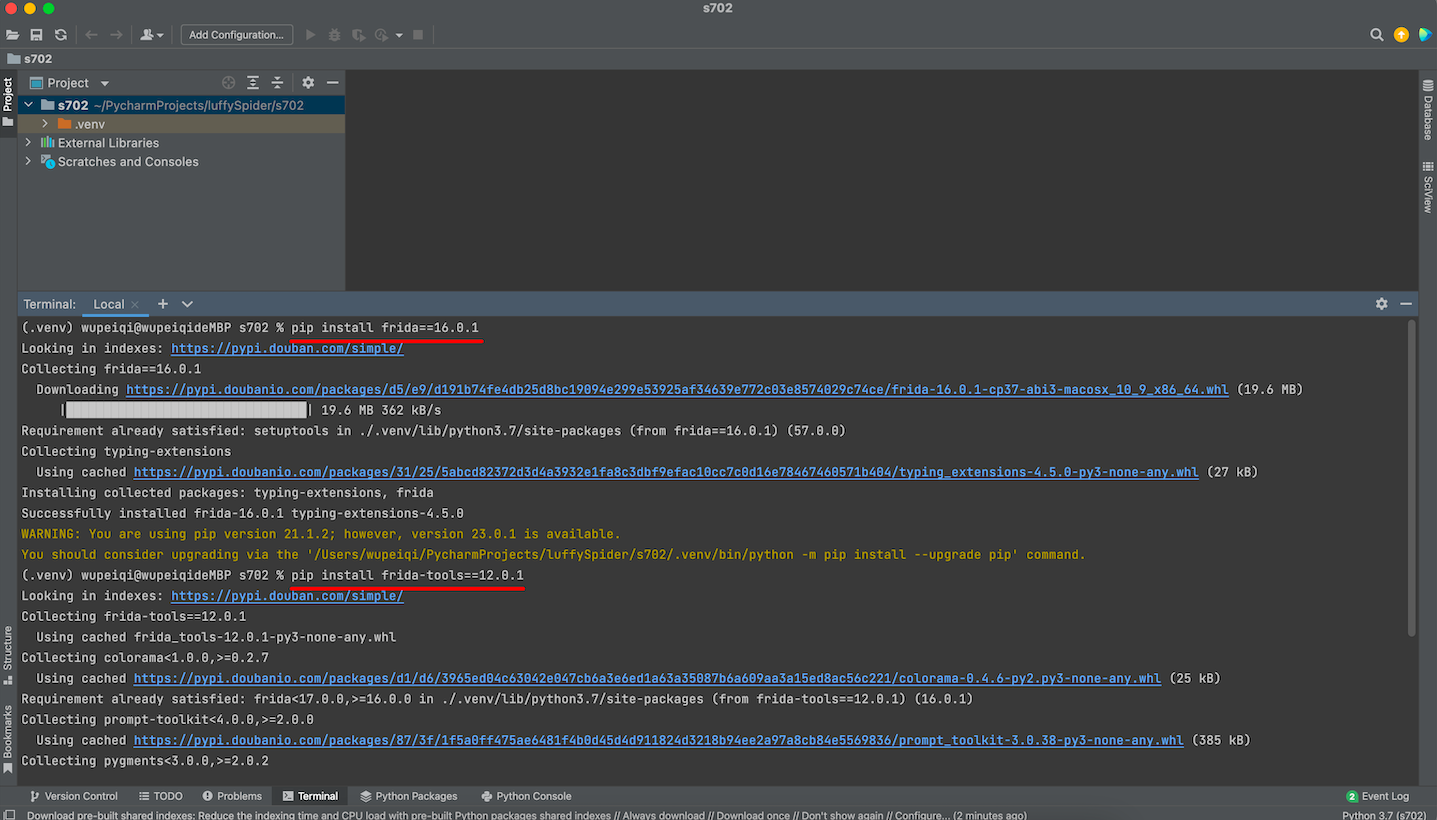Expand Scratches and Consoles node
Image resolution: width=1437 pixels, height=820 pixels.
28,162
